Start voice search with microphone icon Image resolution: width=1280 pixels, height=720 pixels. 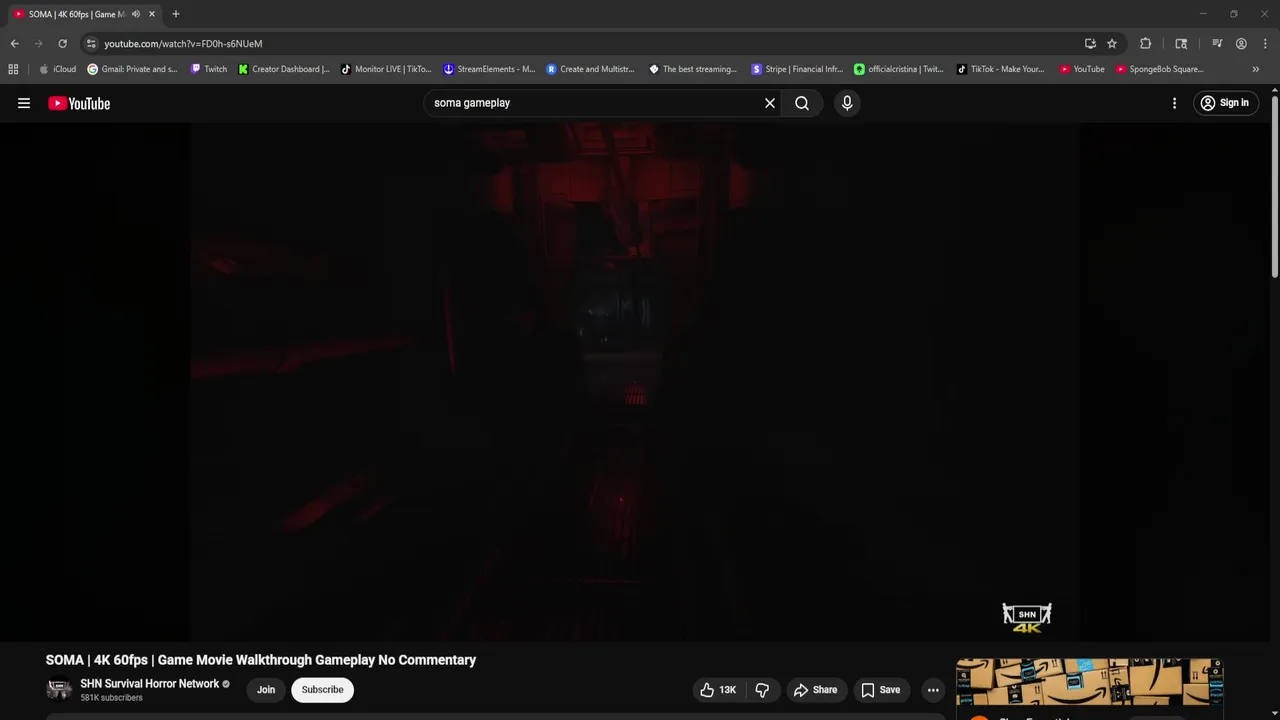pos(847,103)
